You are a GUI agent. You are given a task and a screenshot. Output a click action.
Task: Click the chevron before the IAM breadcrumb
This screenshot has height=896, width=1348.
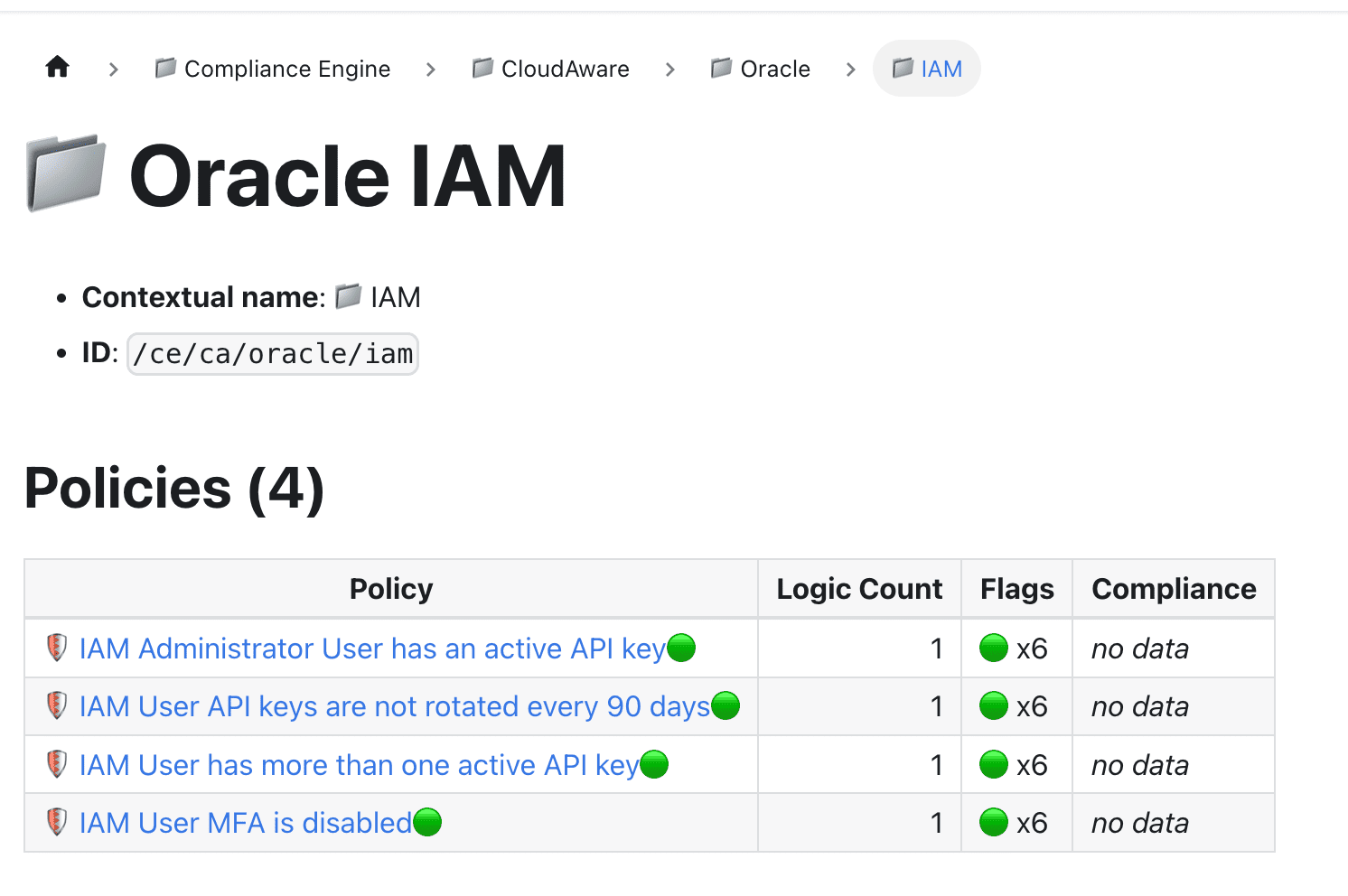850,70
